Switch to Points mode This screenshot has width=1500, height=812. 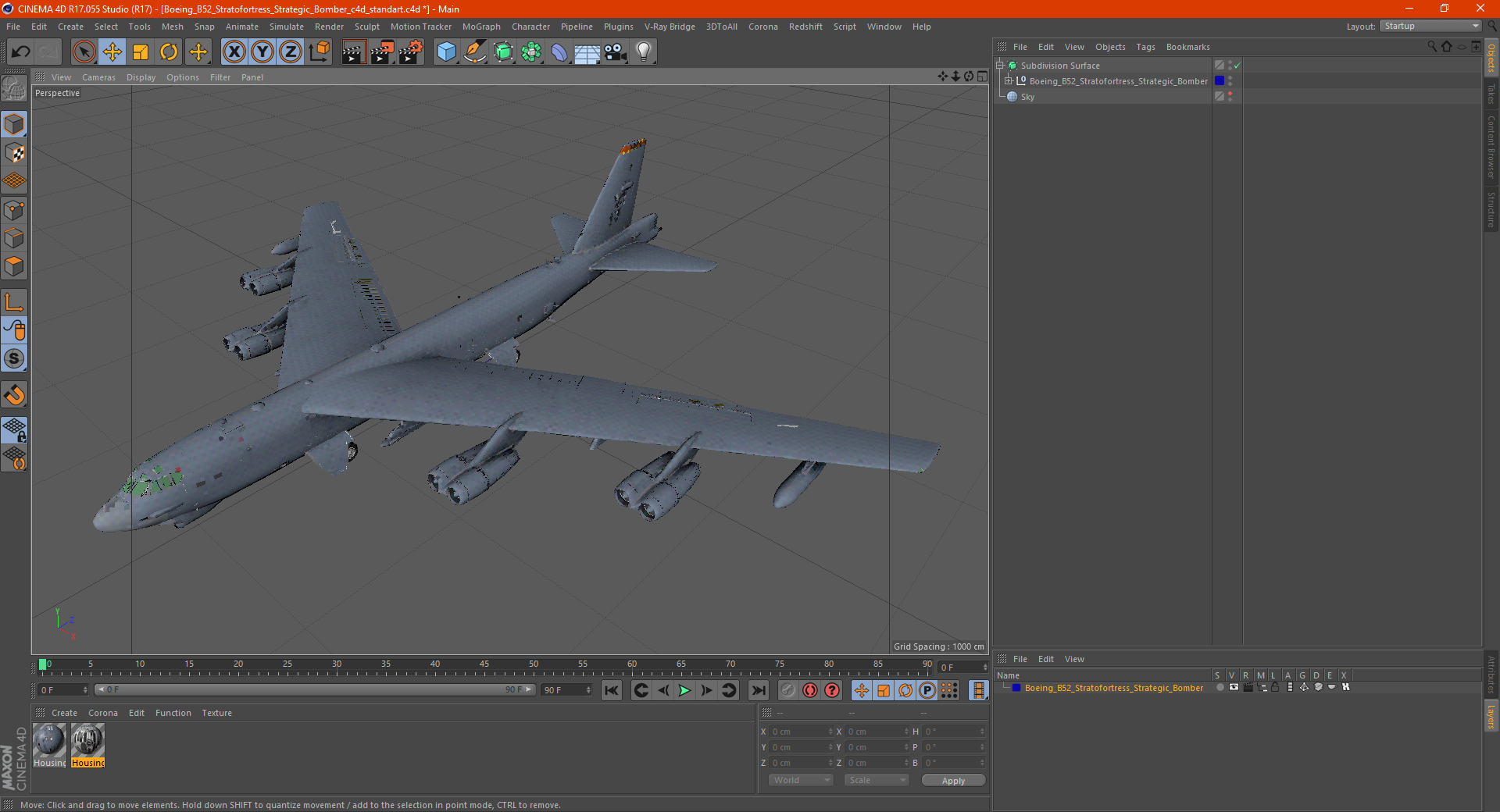(x=14, y=210)
